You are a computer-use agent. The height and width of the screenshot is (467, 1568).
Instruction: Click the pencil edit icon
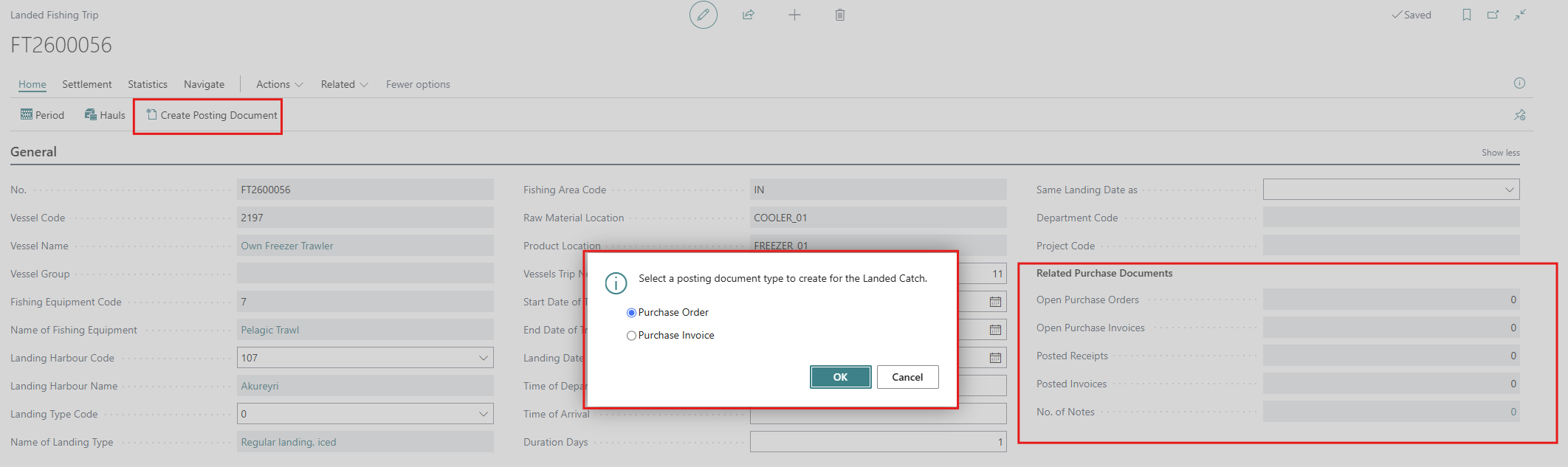pos(703,15)
